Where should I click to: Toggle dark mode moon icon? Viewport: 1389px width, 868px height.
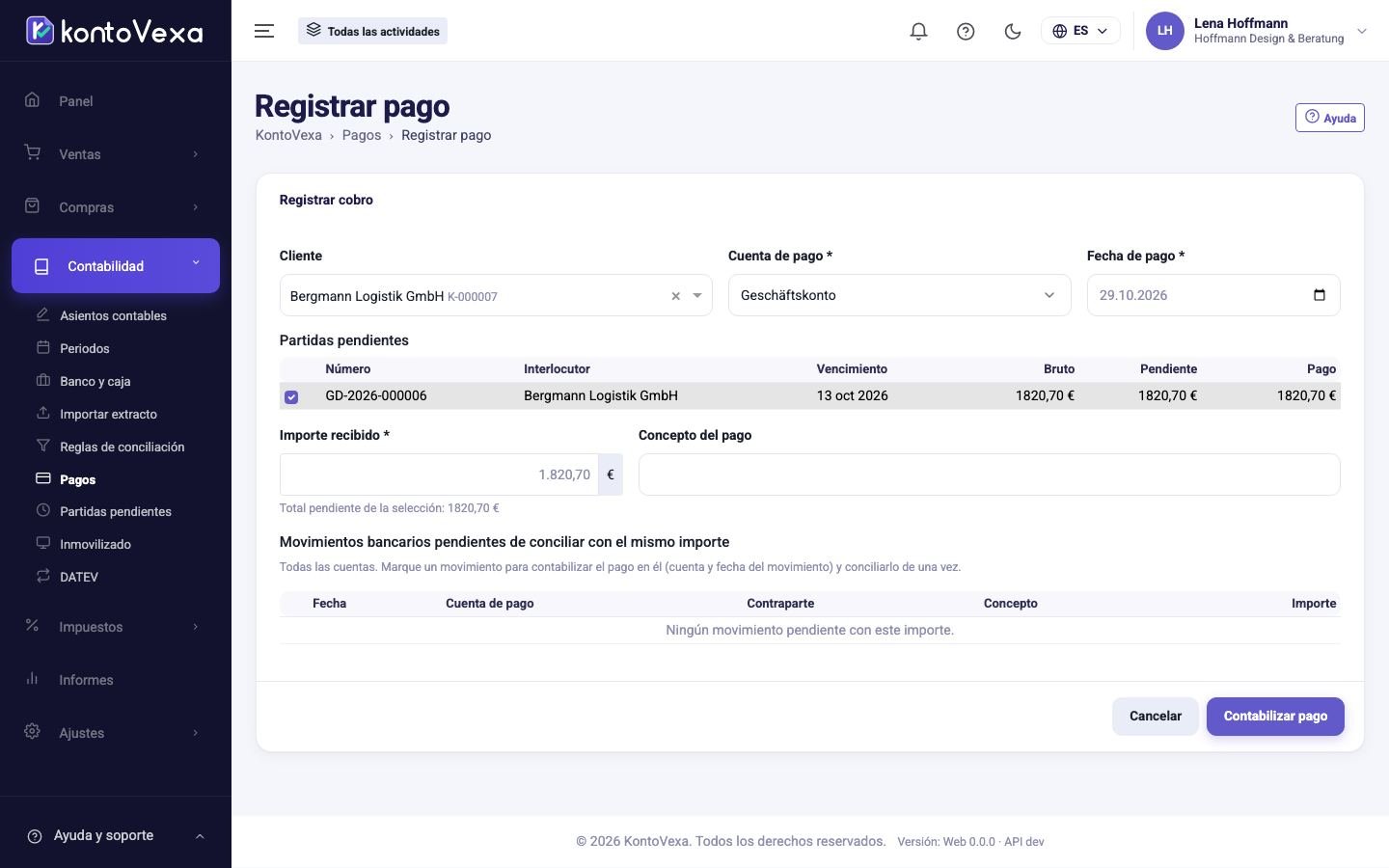point(1013,31)
